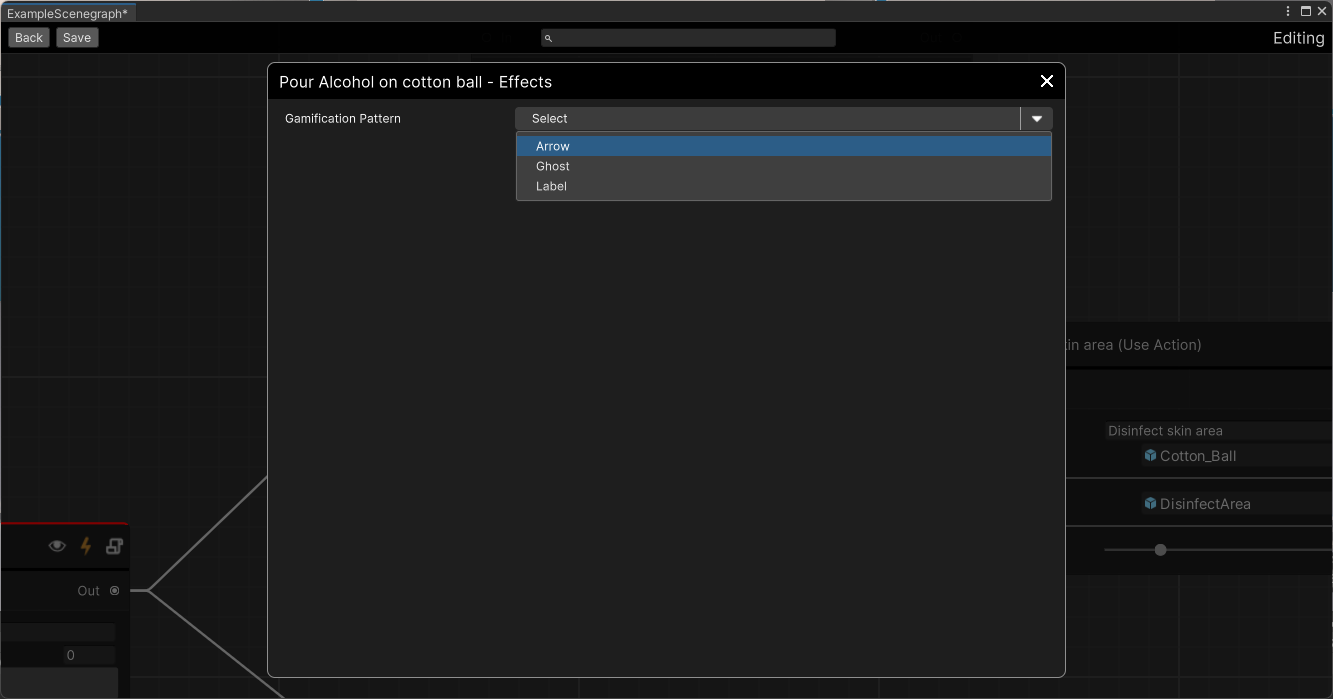Viewport: 1333px width, 699px height.
Task: Open the Gamification Pattern dropdown arrow
Action: pos(1036,118)
